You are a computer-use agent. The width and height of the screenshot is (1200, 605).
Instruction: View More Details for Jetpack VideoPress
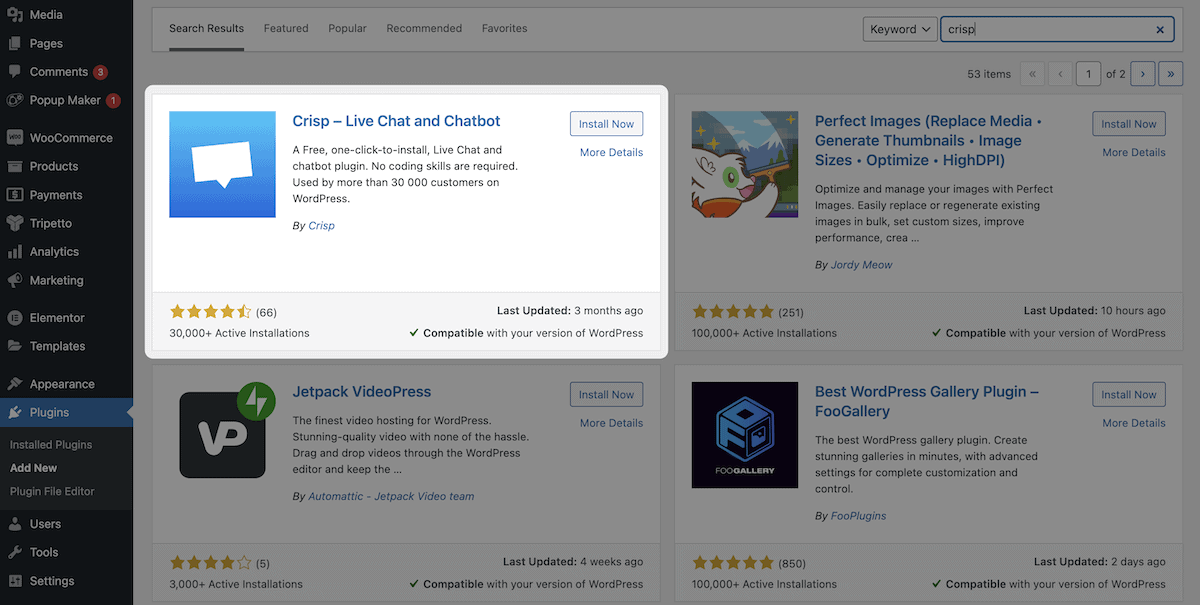611,423
